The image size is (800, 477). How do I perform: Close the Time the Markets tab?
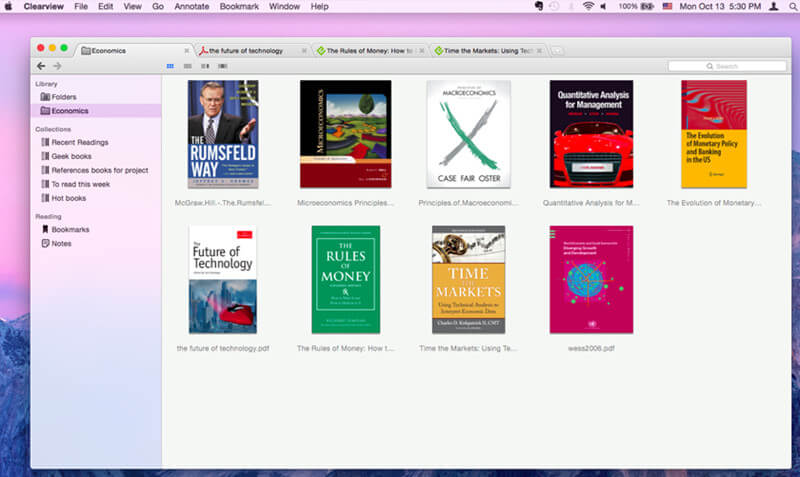pyautogui.click(x=539, y=51)
